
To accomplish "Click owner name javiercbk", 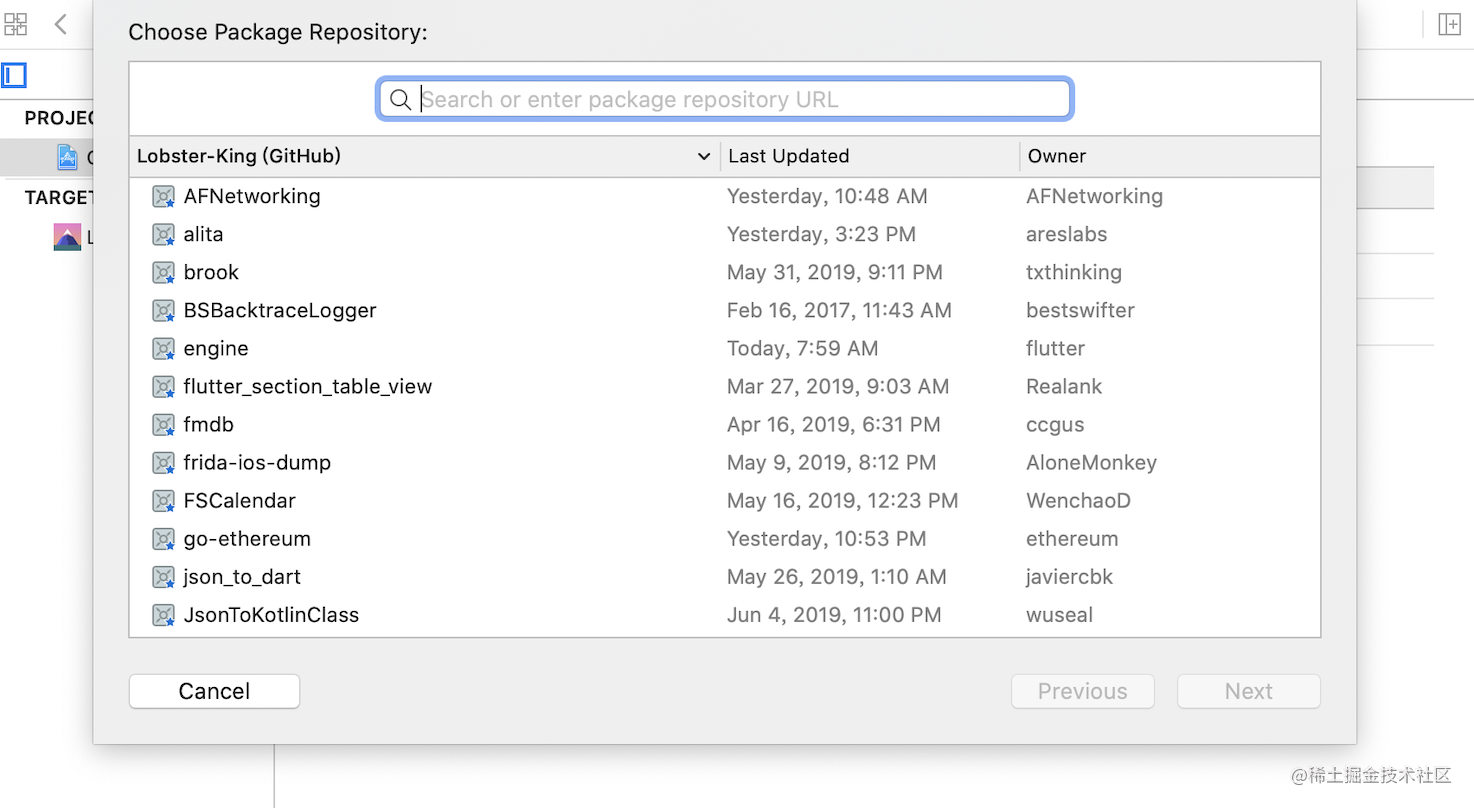I will coord(1069,577).
